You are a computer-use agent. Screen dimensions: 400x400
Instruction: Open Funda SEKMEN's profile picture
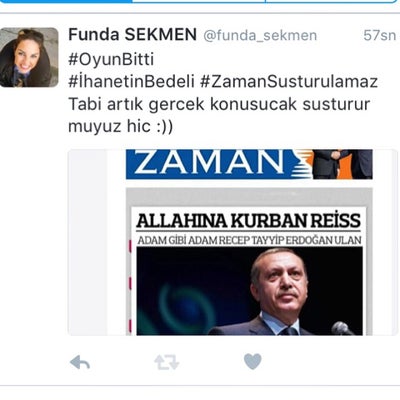pyautogui.click(x=29, y=57)
